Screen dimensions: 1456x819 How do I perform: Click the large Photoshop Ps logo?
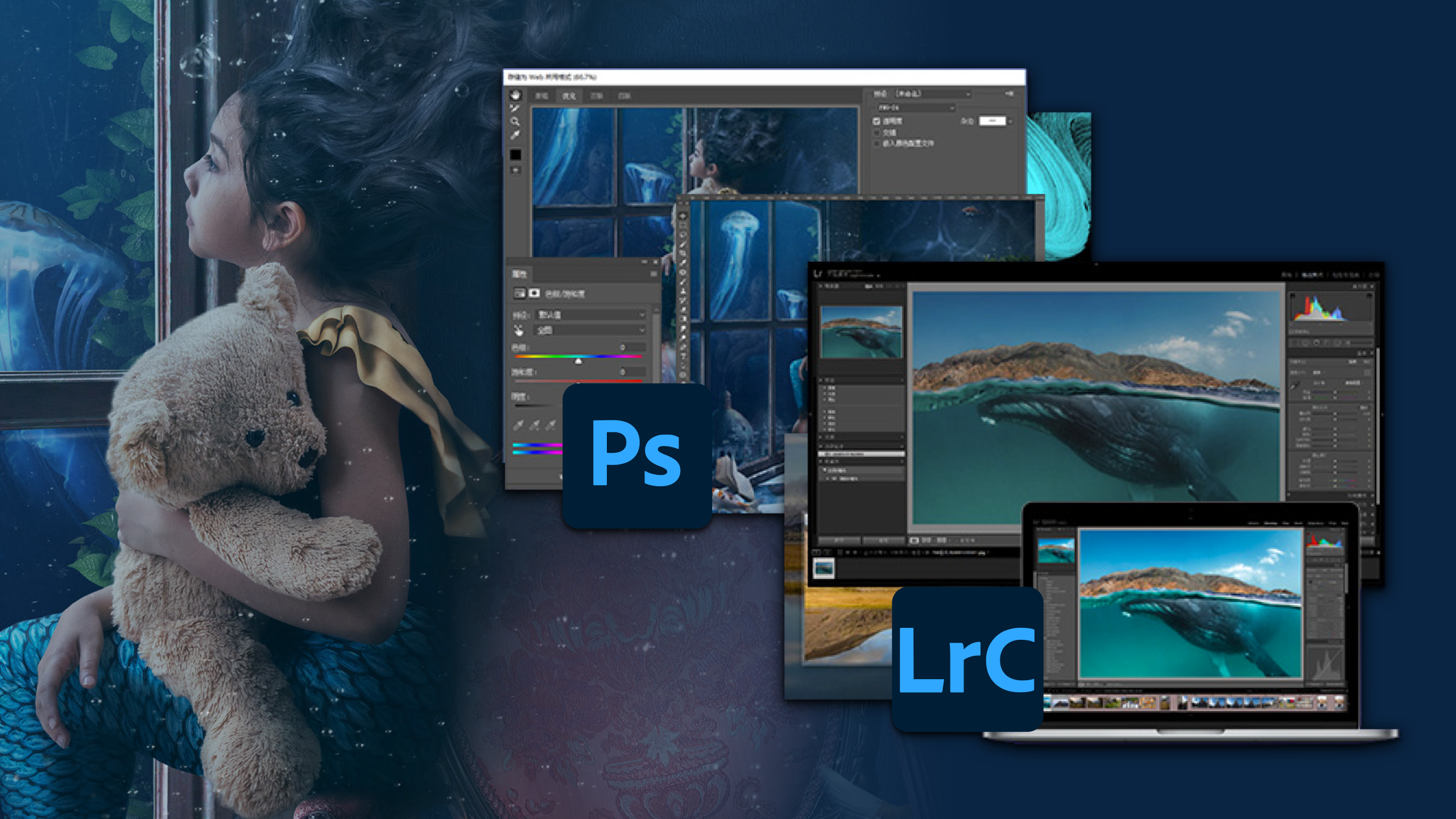(x=637, y=456)
